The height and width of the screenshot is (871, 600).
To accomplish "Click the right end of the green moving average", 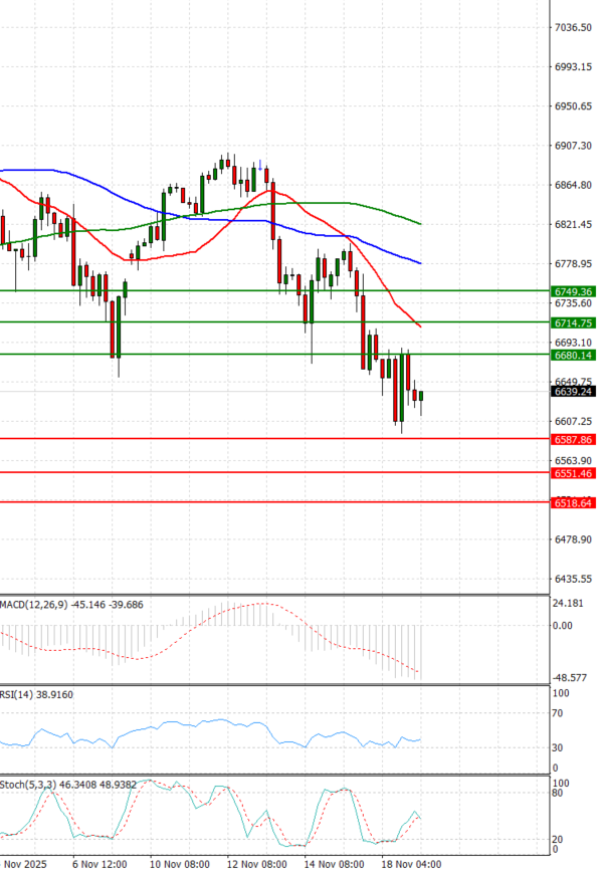I will (x=419, y=224).
